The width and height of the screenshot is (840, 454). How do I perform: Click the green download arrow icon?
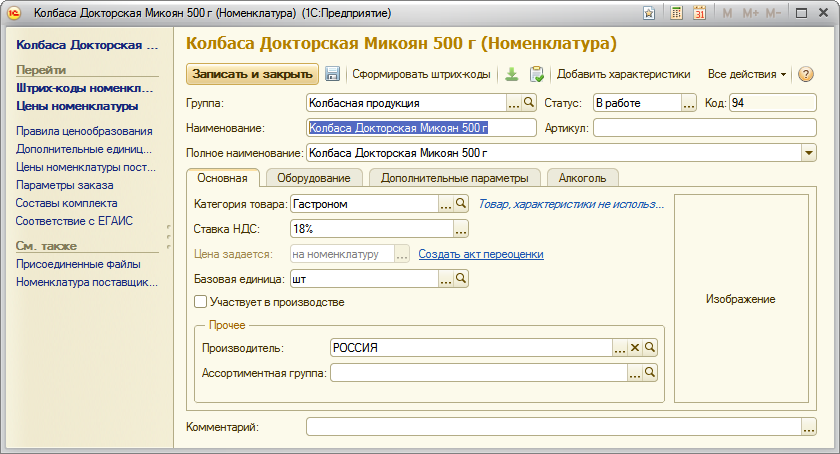pos(512,74)
